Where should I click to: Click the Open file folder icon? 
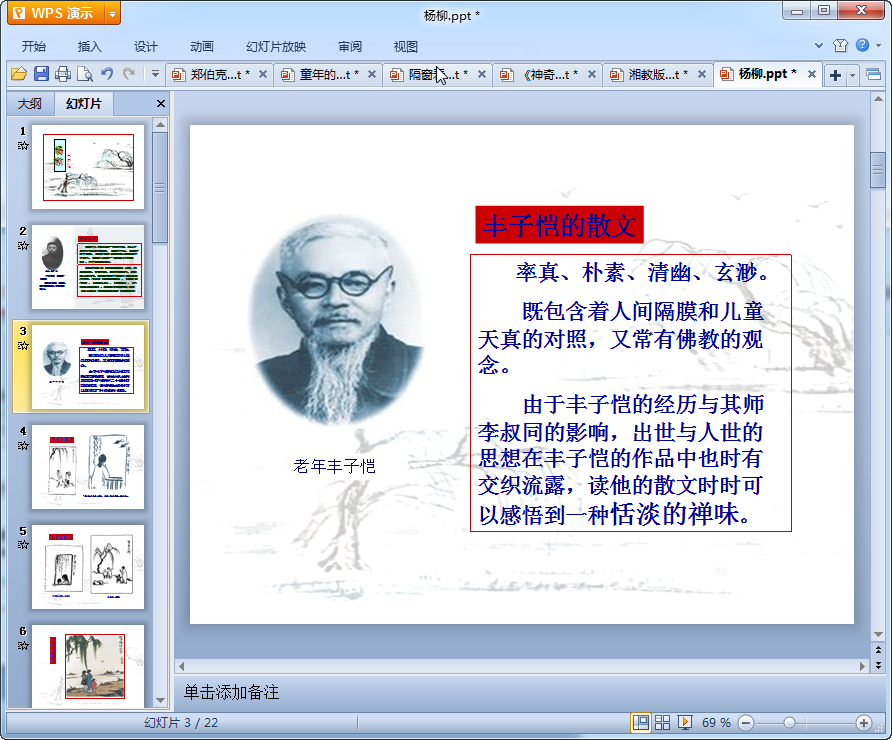click(19, 74)
